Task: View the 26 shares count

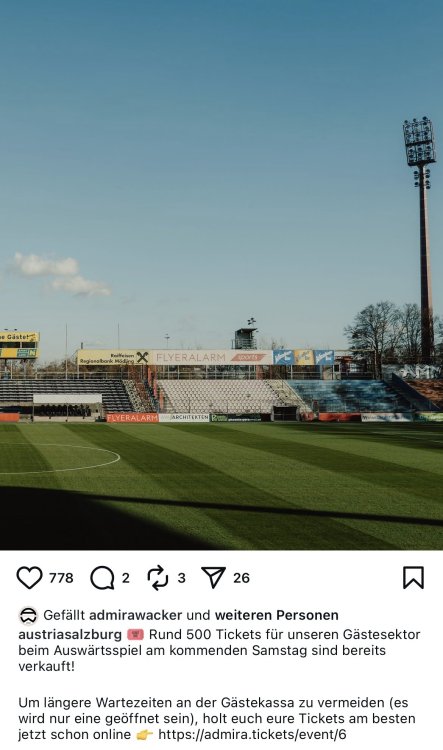Action: point(241,578)
